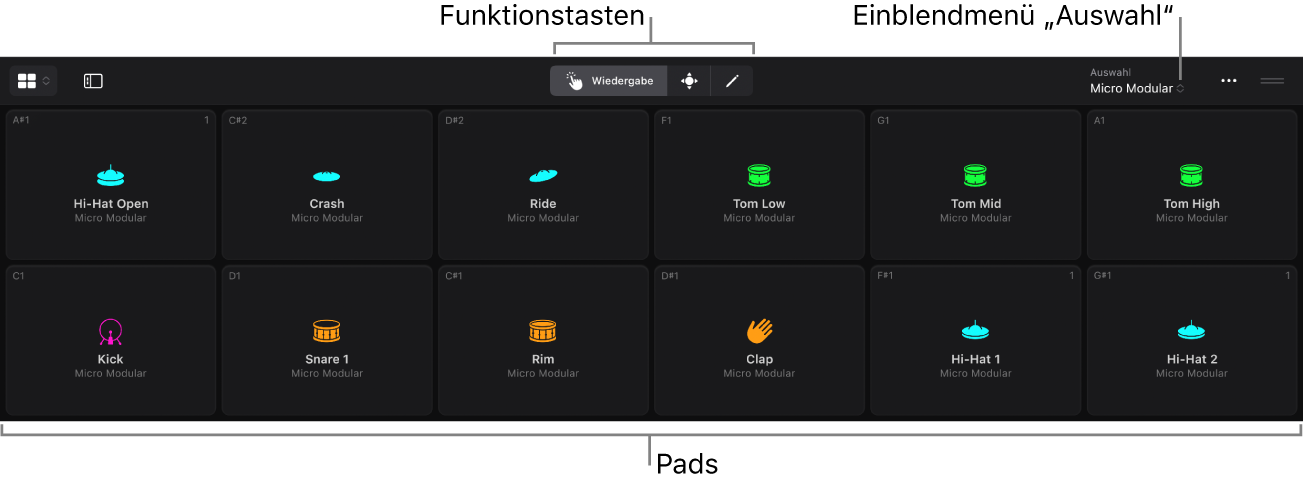Select the move pads function button
Image resolution: width=1303 pixels, height=489 pixels.
point(689,81)
